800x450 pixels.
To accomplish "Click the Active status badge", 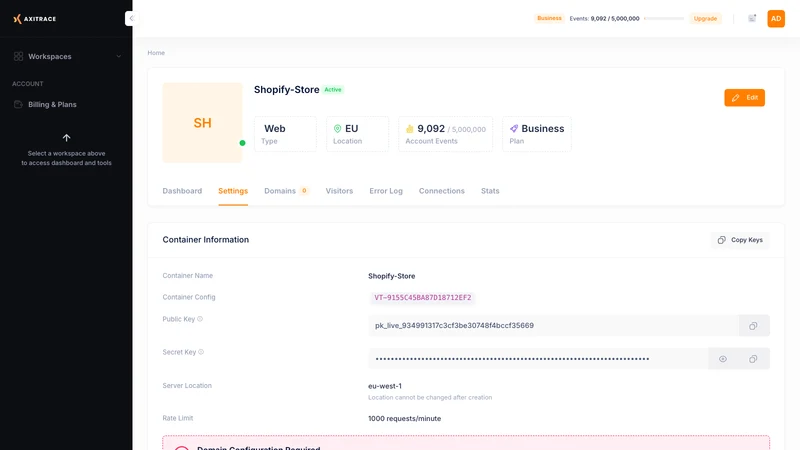I will tap(333, 89).
